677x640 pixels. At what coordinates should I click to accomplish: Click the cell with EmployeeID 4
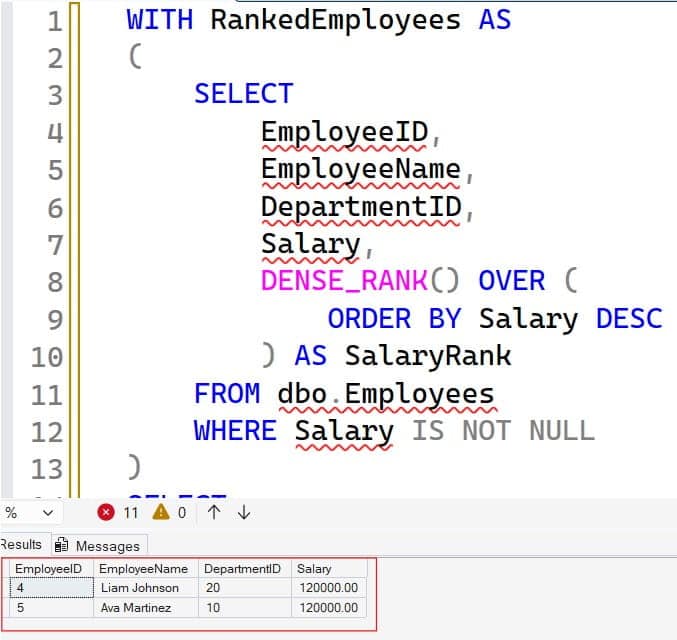coord(51,588)
